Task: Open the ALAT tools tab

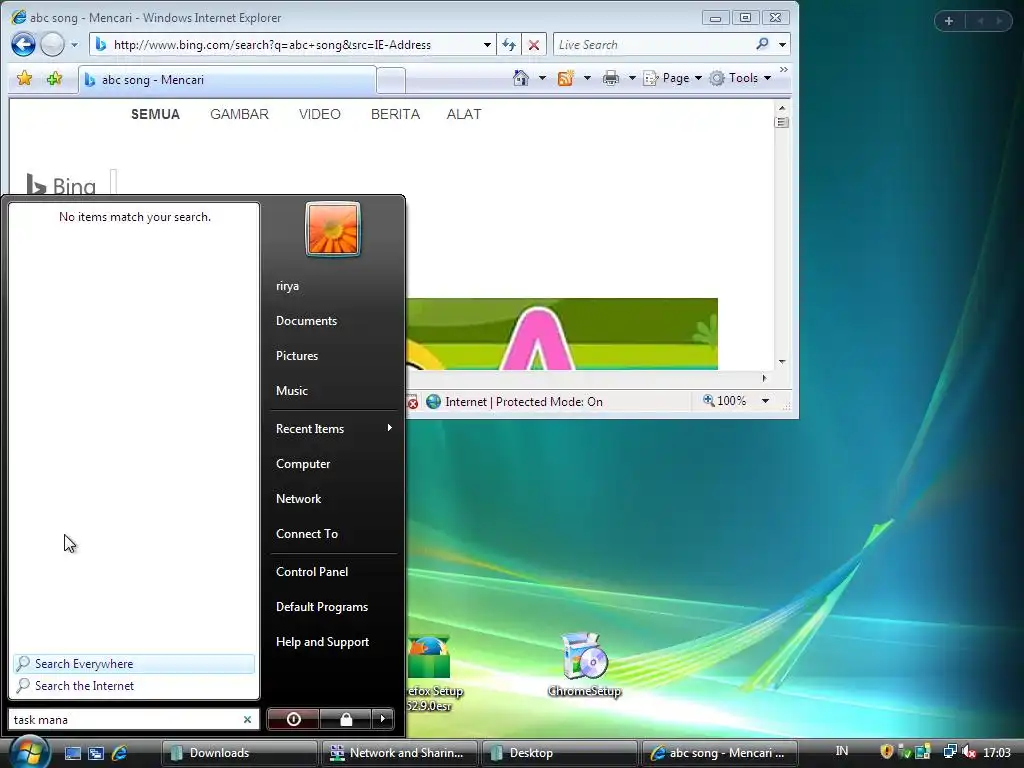Action: [x=464, y=114]
